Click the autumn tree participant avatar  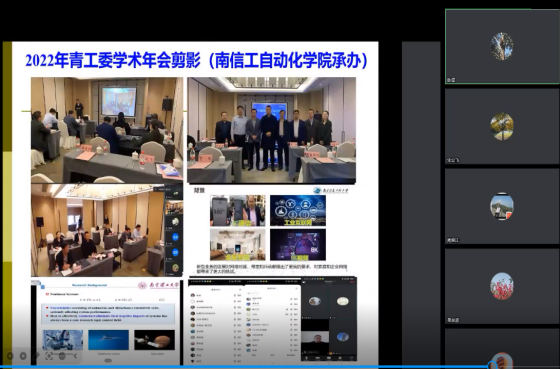[501, 126]
